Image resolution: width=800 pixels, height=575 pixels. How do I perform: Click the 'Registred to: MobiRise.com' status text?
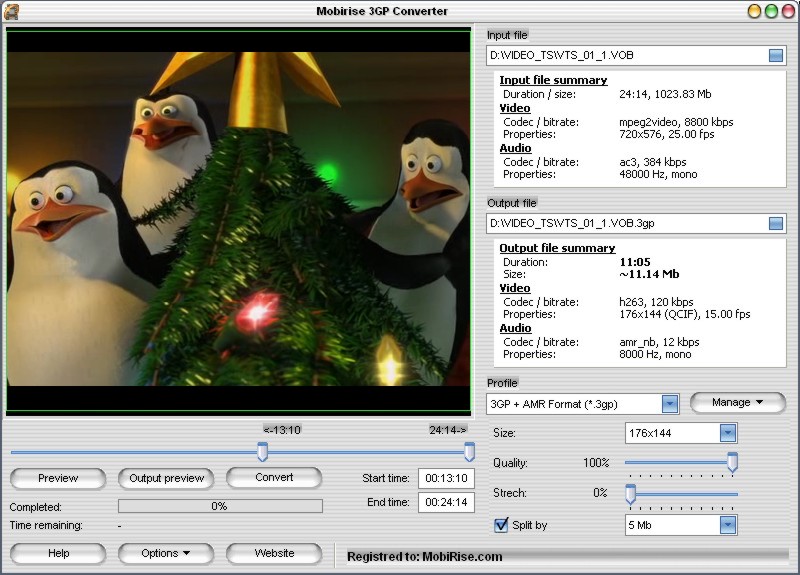[x=424, y=557]
